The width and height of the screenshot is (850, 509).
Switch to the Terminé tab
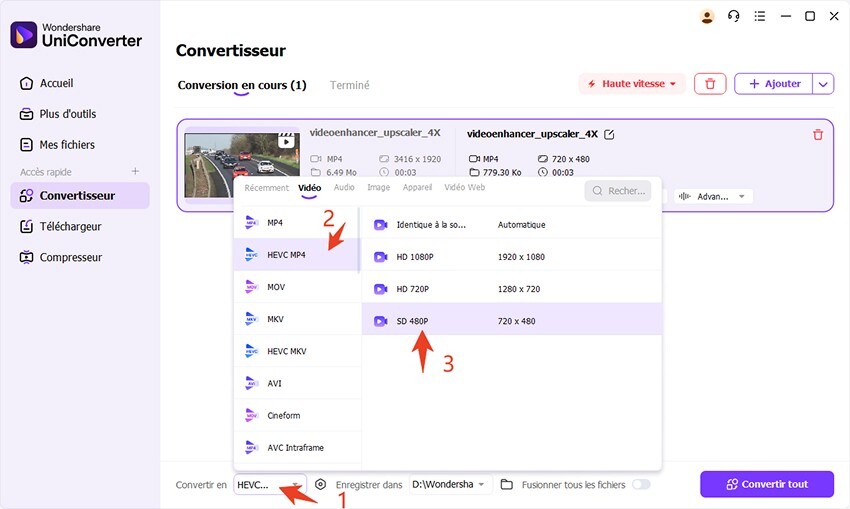[x=350, y=85]
